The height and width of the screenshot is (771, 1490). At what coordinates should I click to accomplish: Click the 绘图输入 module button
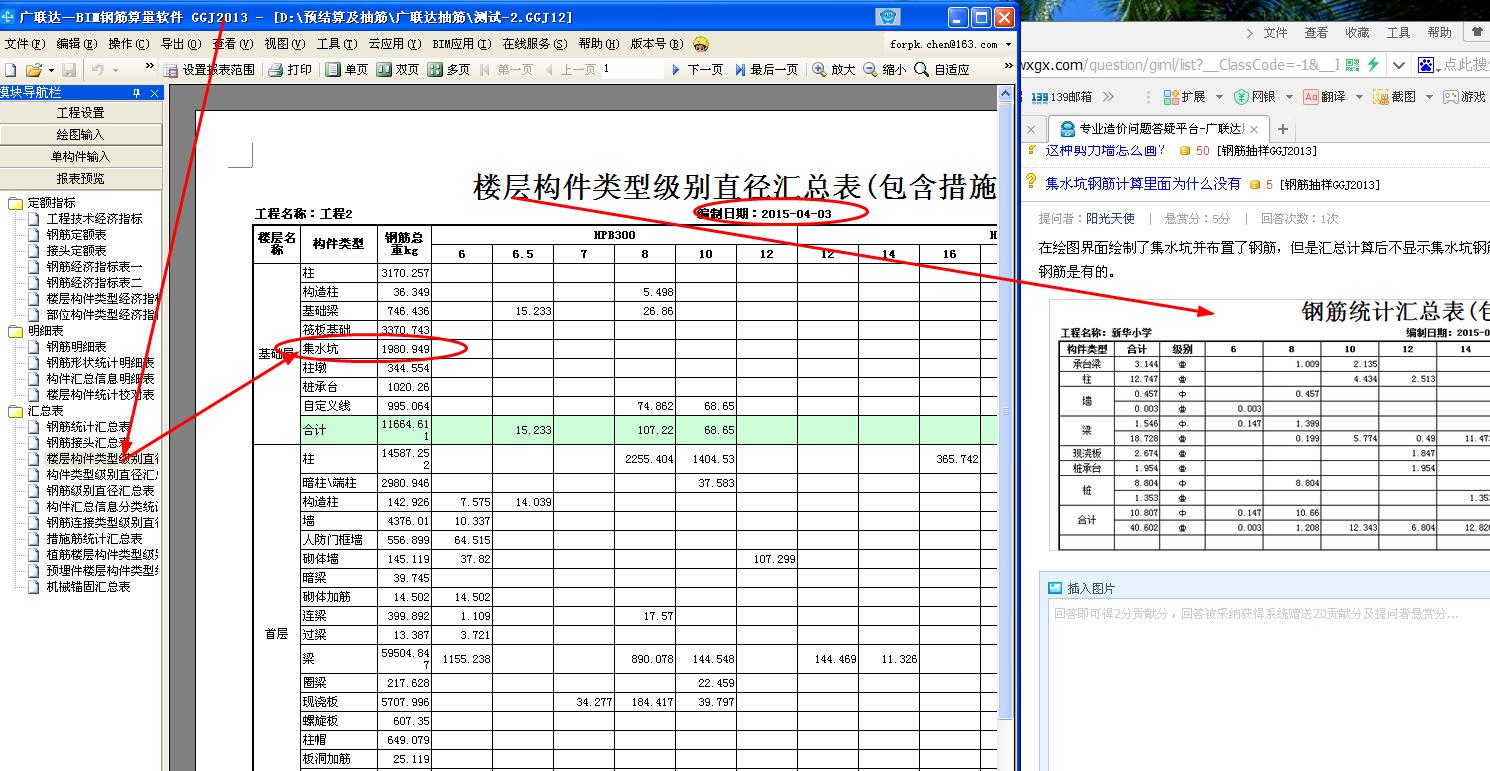[81, 135]
